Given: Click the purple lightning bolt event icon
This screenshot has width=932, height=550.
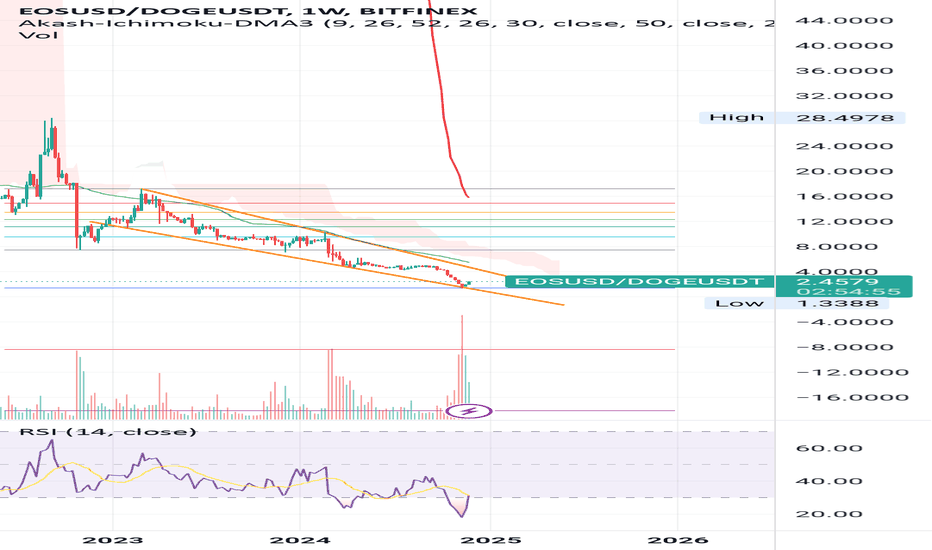Looking at the screenshot, I should 469,411.
